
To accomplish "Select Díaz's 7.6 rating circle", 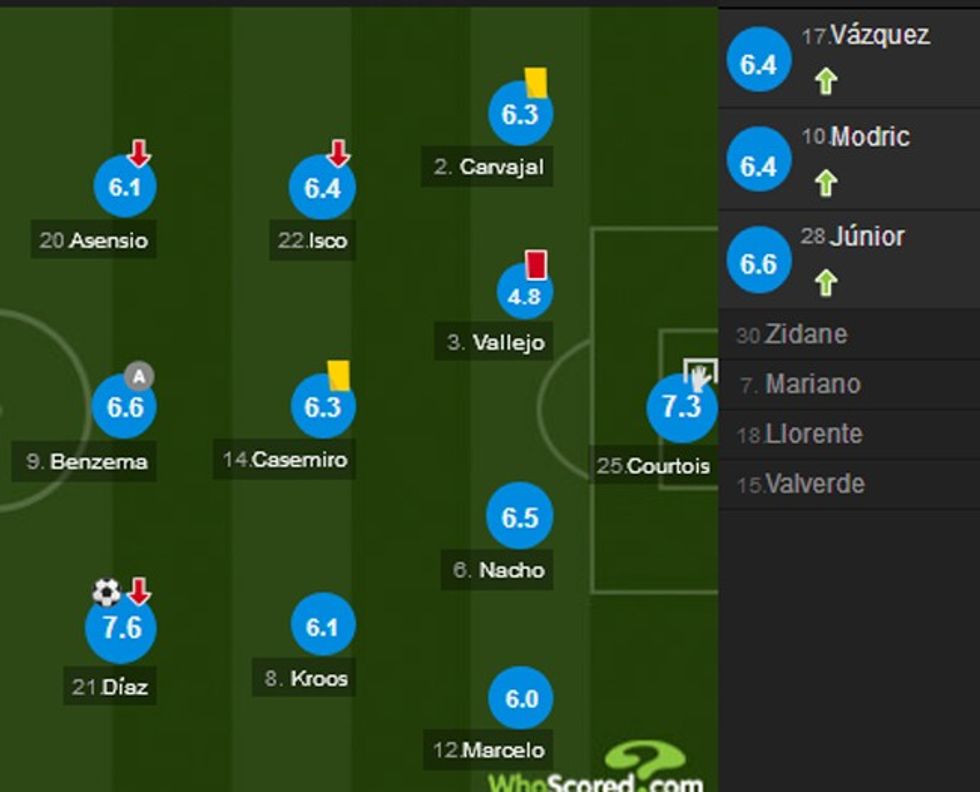I will (x=122, y=629).
